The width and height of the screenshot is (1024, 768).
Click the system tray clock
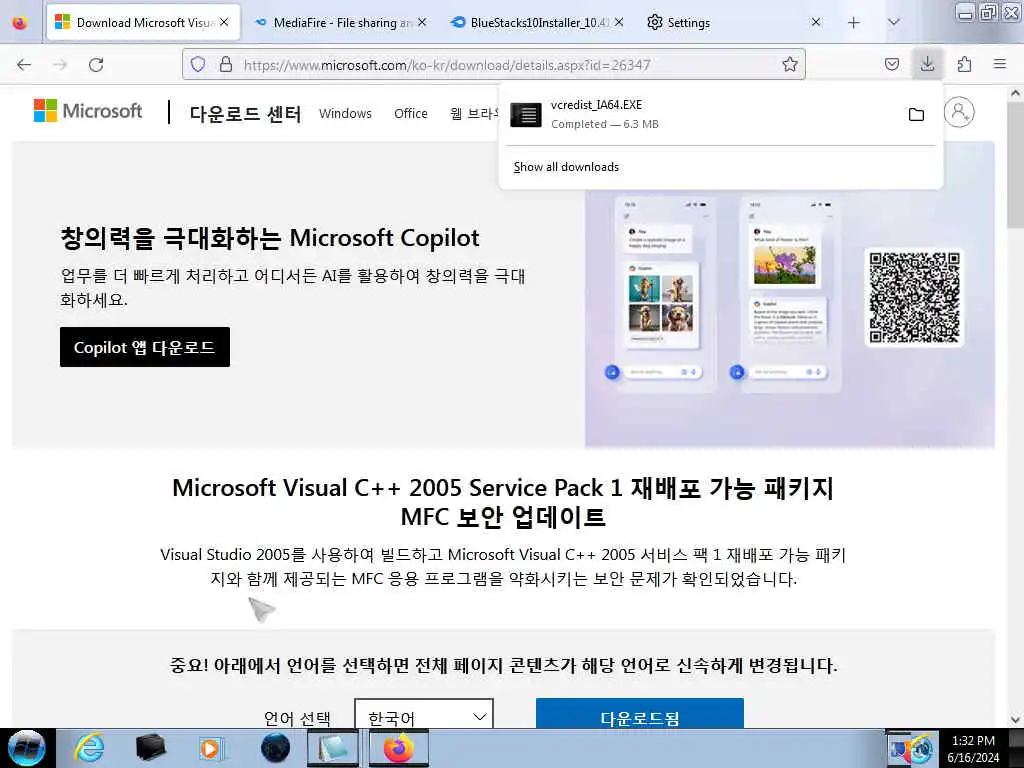pyautogui.click(x=973, y=749)
